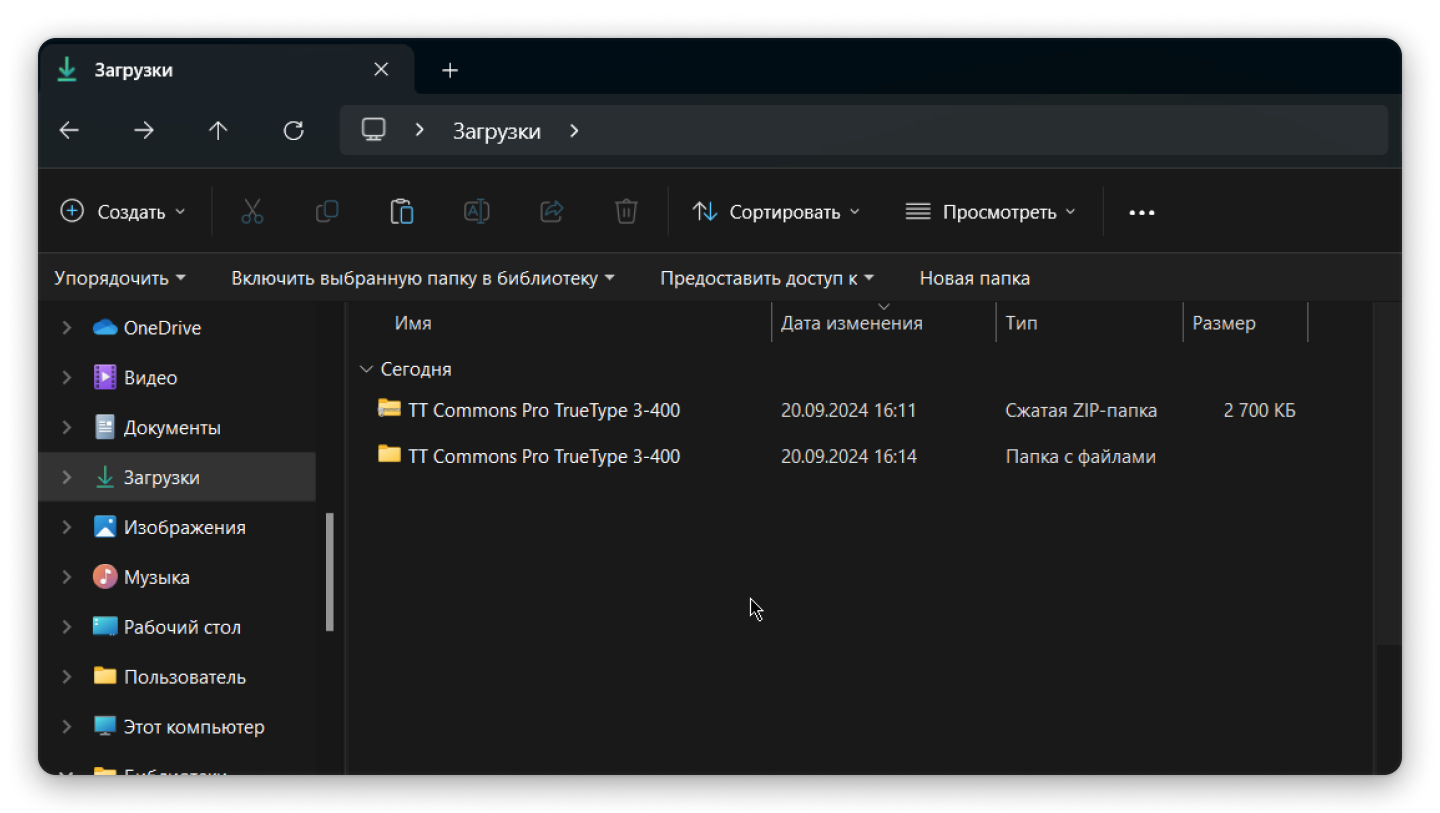Open the Упорядочить menu
The width and height of the screenshot is (1440, 813).
pyautogui.click(x=120, y=278)
